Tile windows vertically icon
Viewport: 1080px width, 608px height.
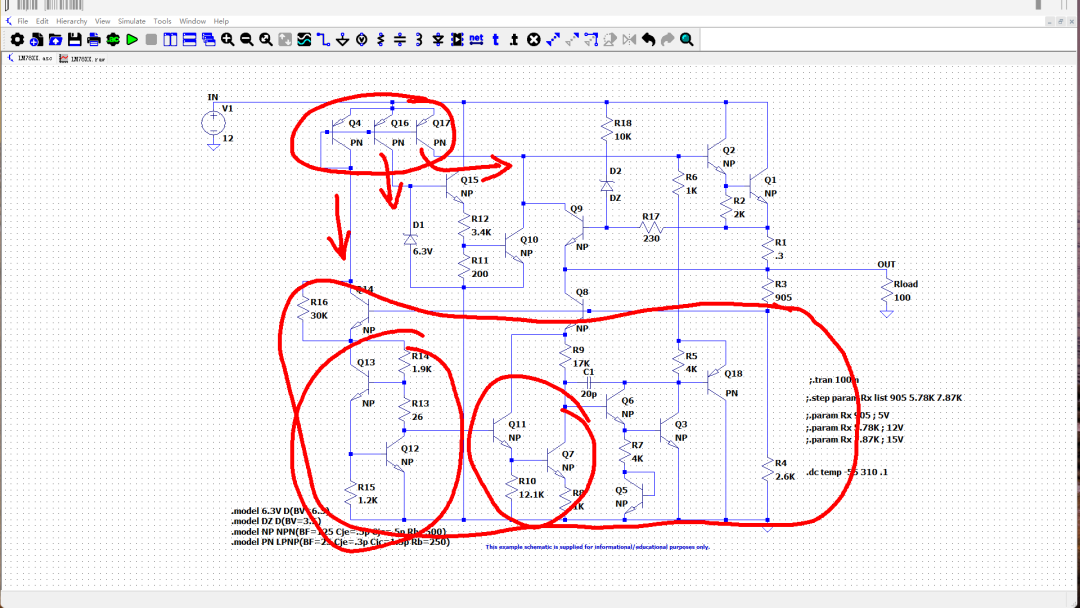[170, 39]
